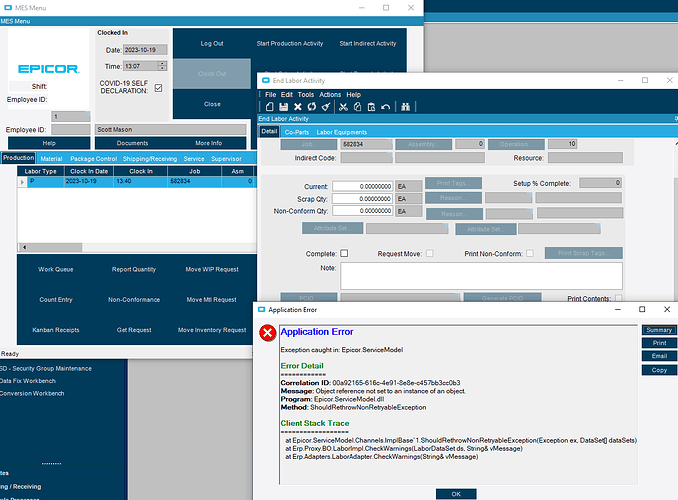The width and height of the screenshot is (678, 500).
Task: Toggle the Request Move checkbox
Action: pyautogui.click(x=430, y=253)
